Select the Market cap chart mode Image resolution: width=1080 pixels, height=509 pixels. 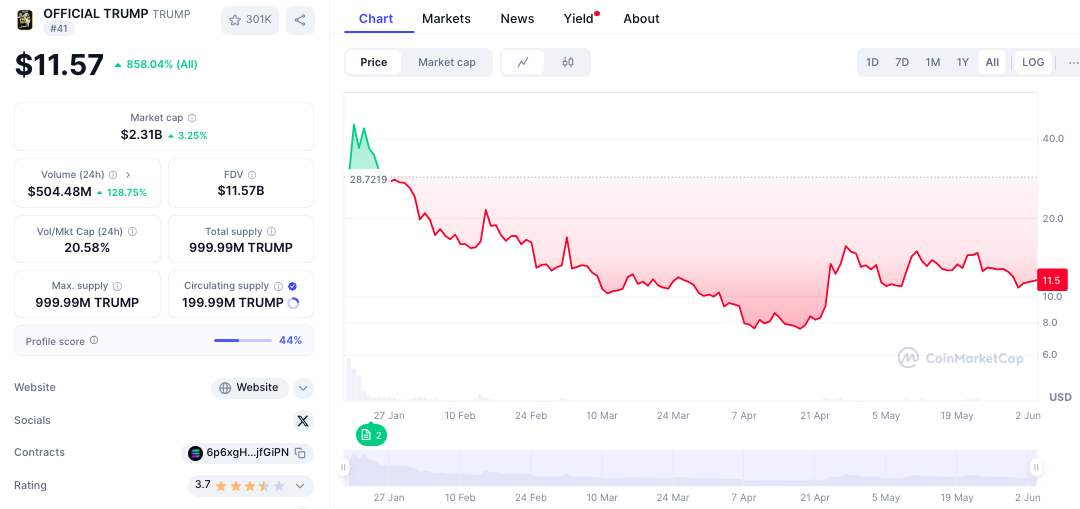[447, 63]
